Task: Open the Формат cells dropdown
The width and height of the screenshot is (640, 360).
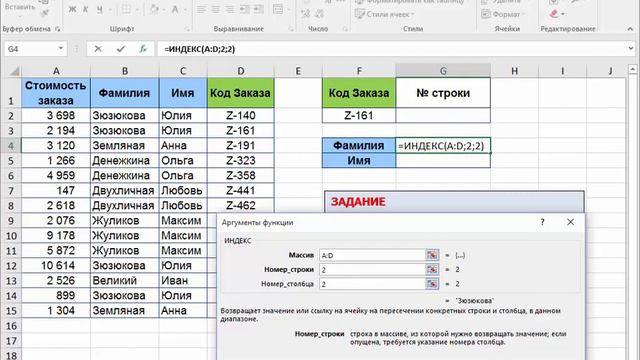Action: coord(503,14)
